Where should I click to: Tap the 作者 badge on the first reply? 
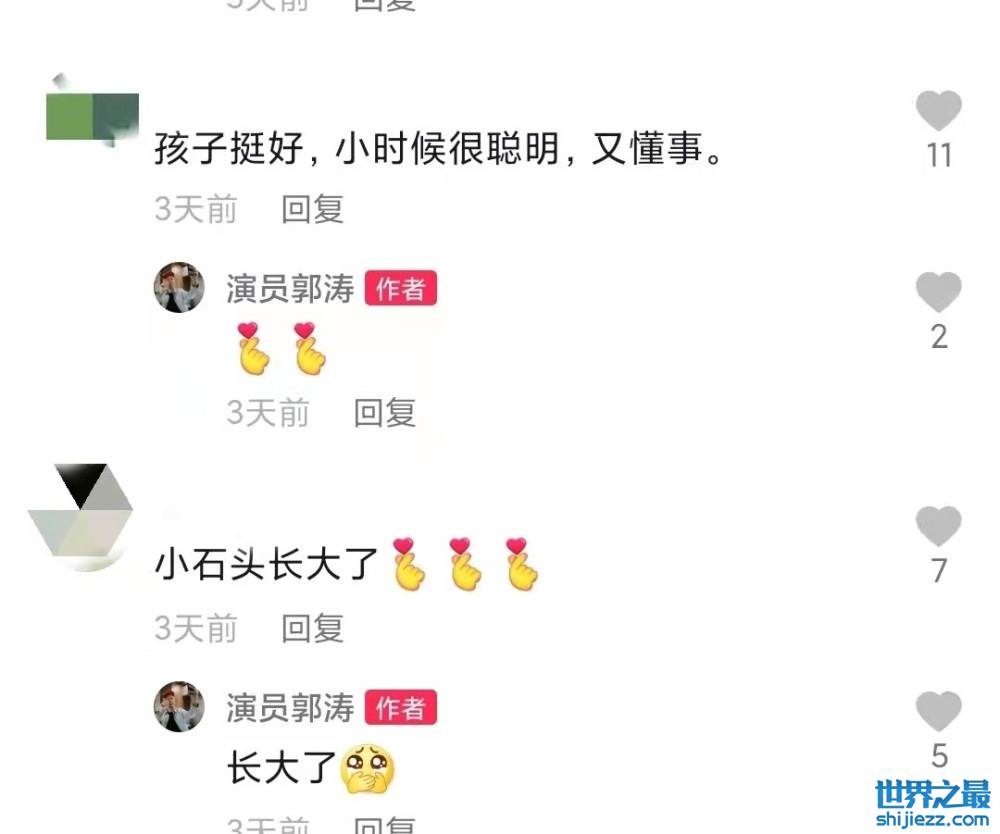tap(401, 288)
